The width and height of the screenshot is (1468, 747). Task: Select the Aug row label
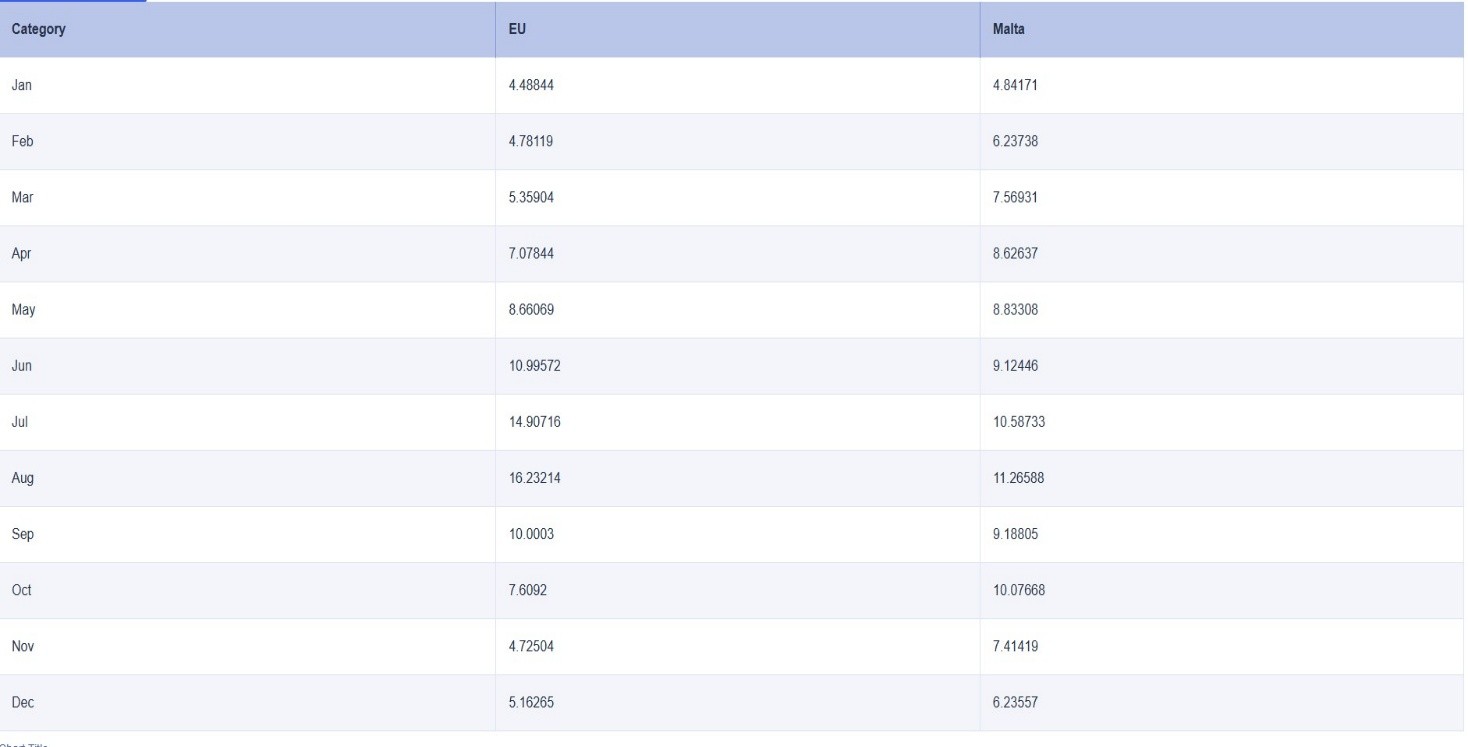22,478
